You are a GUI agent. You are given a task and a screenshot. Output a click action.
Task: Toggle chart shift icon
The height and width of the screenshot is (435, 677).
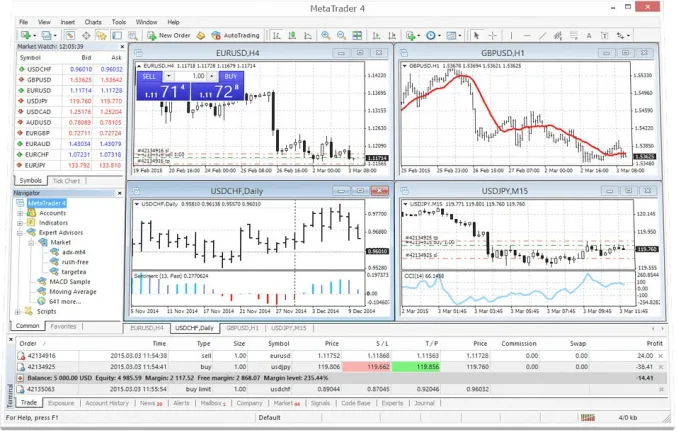[392, 35]
